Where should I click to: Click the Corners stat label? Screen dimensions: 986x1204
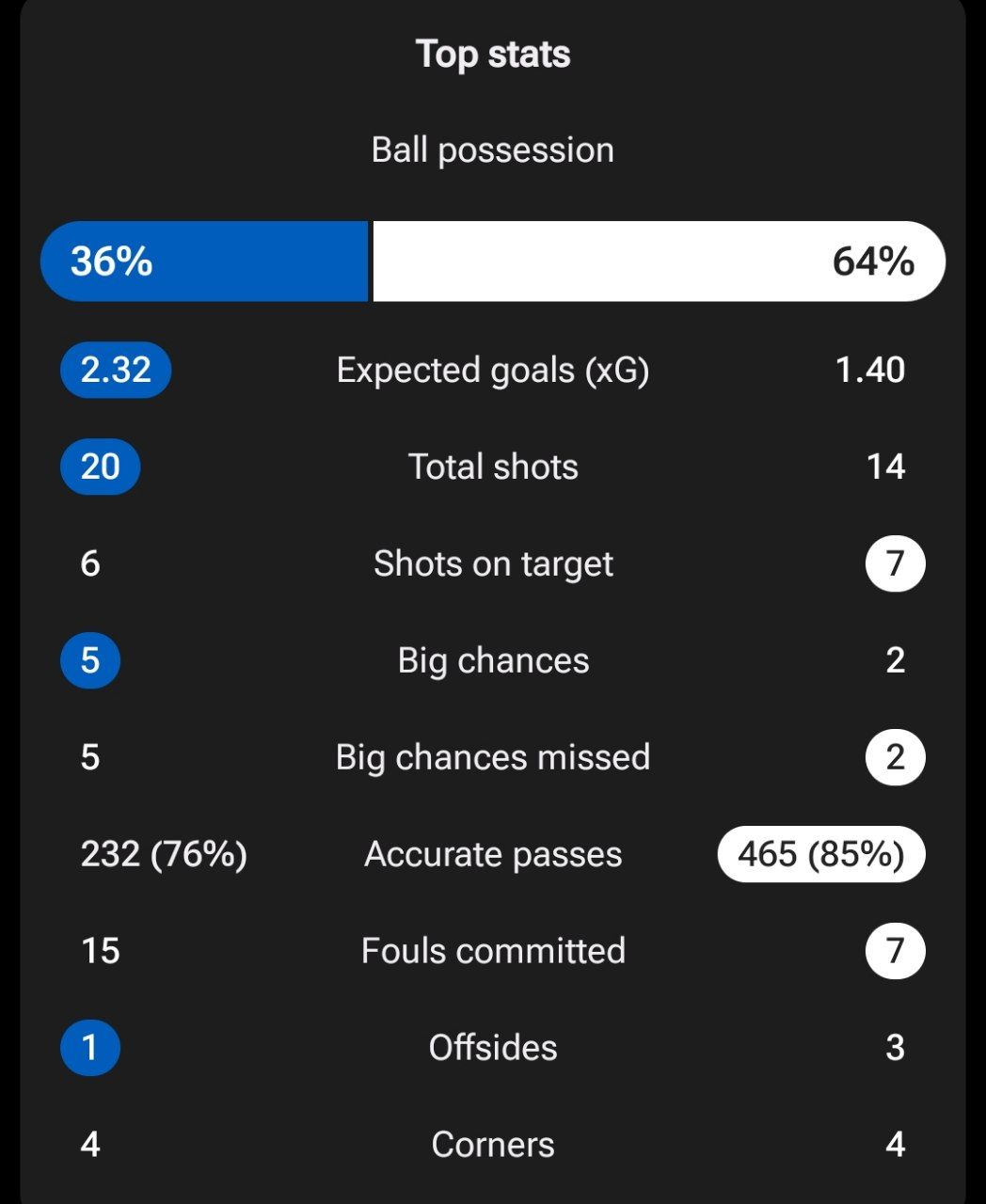click(x=493, y=1145)
